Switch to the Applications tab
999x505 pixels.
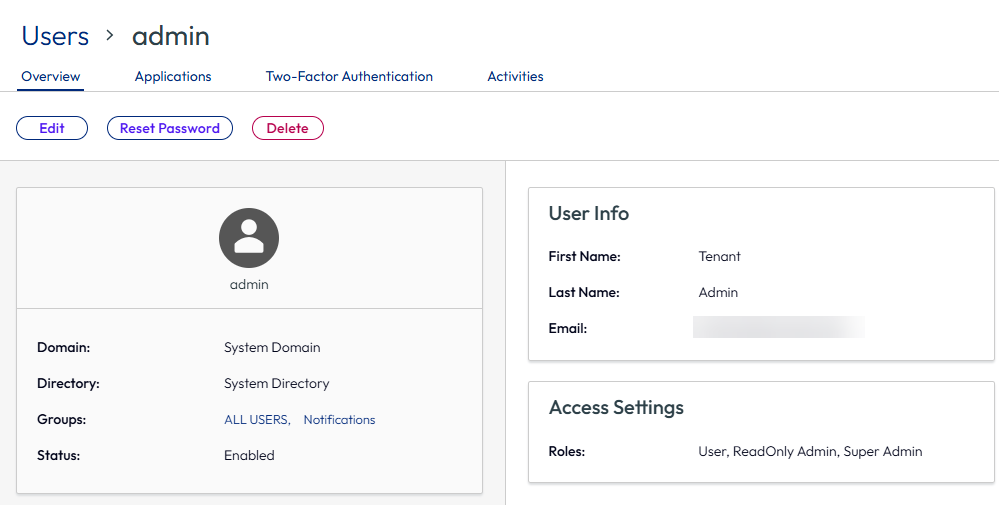click(x=173, y=76)
